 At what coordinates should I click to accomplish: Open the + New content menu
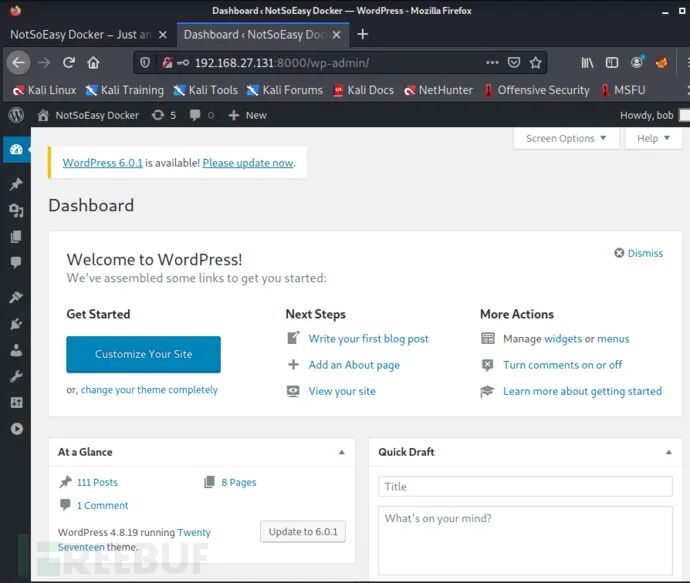[x=247, y=115]
